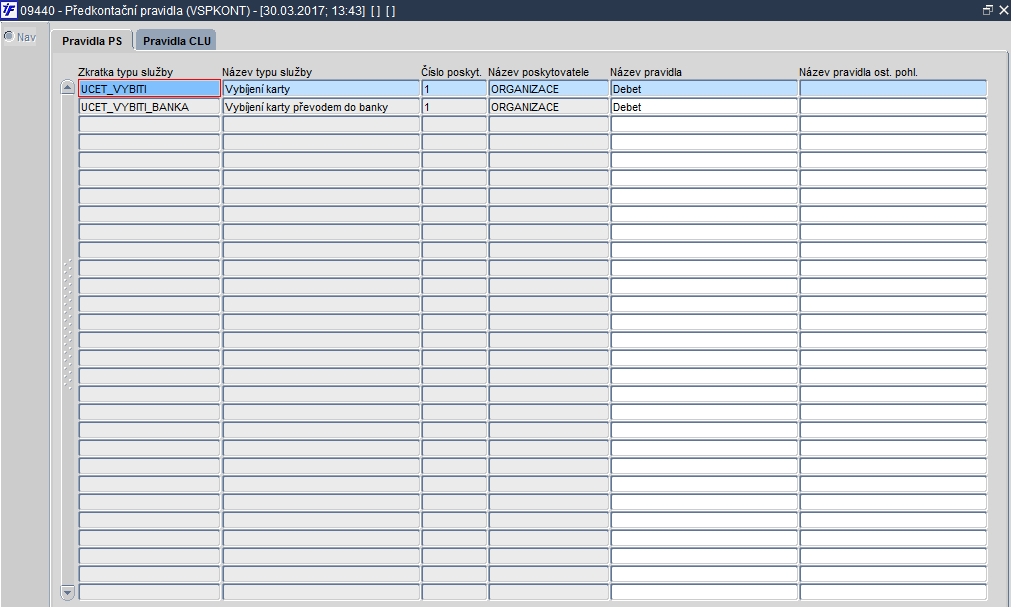The width and height of the screenshot is (1011, 607).
Task: Select the UCET_VYBITI_BANKA cell
Action: point(150,107)
